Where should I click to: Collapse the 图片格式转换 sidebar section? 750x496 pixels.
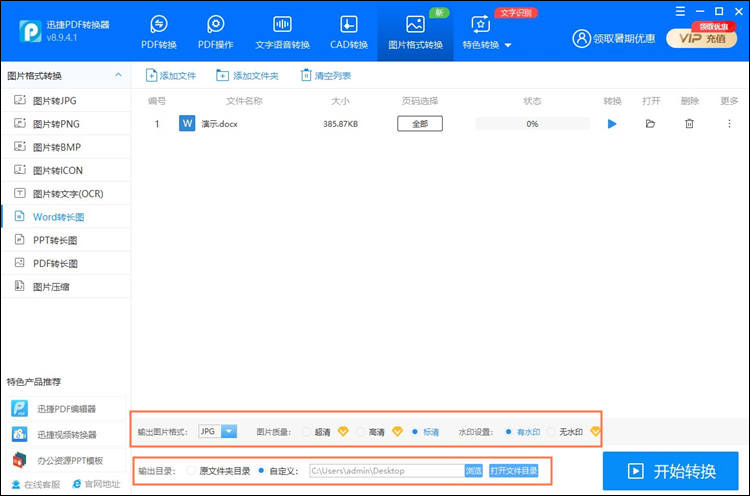pos(118,75)
